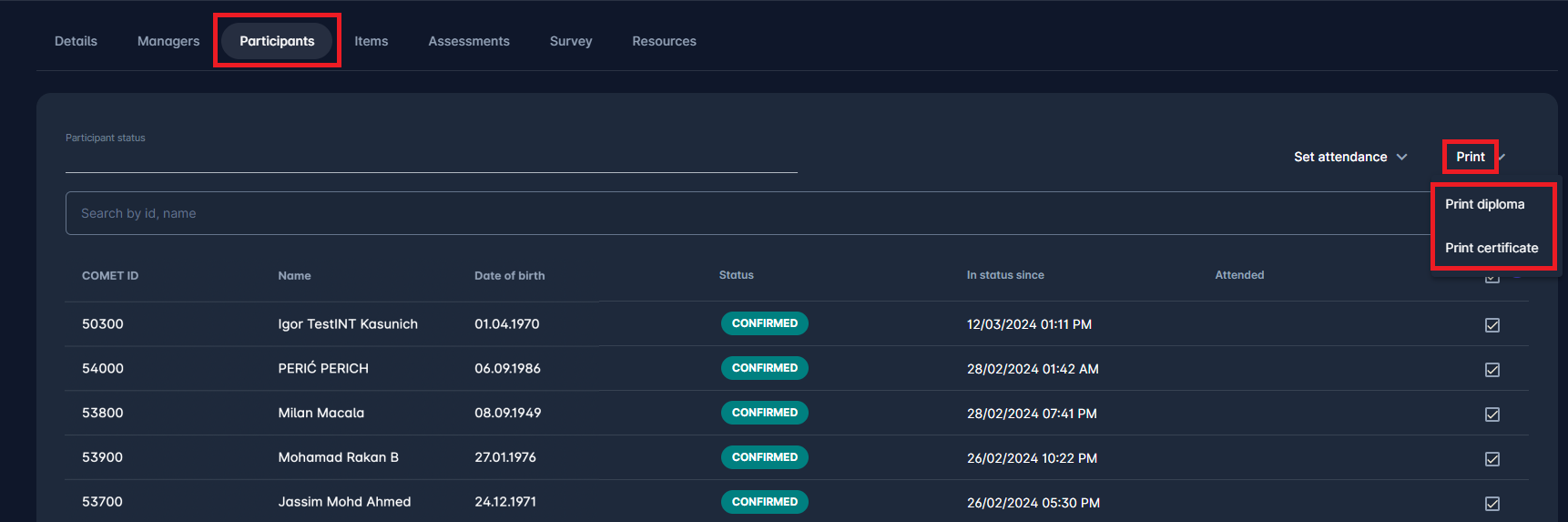Screen dimensions: 1568x522
Task: Toggle checkbox for PERIĆ PERICH row
Action: click(1492, 370)
